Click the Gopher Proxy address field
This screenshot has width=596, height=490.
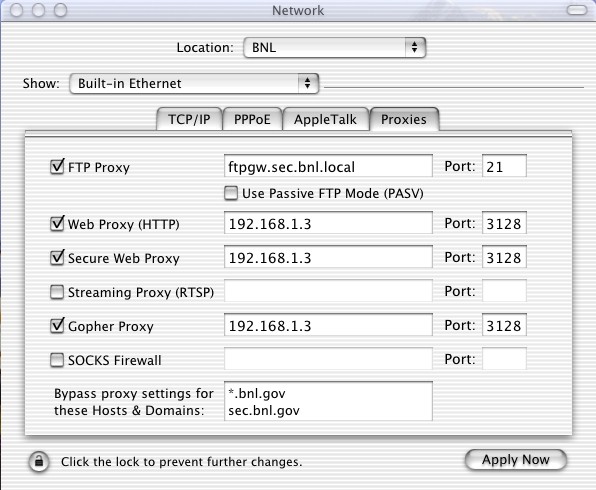point(328,325)
